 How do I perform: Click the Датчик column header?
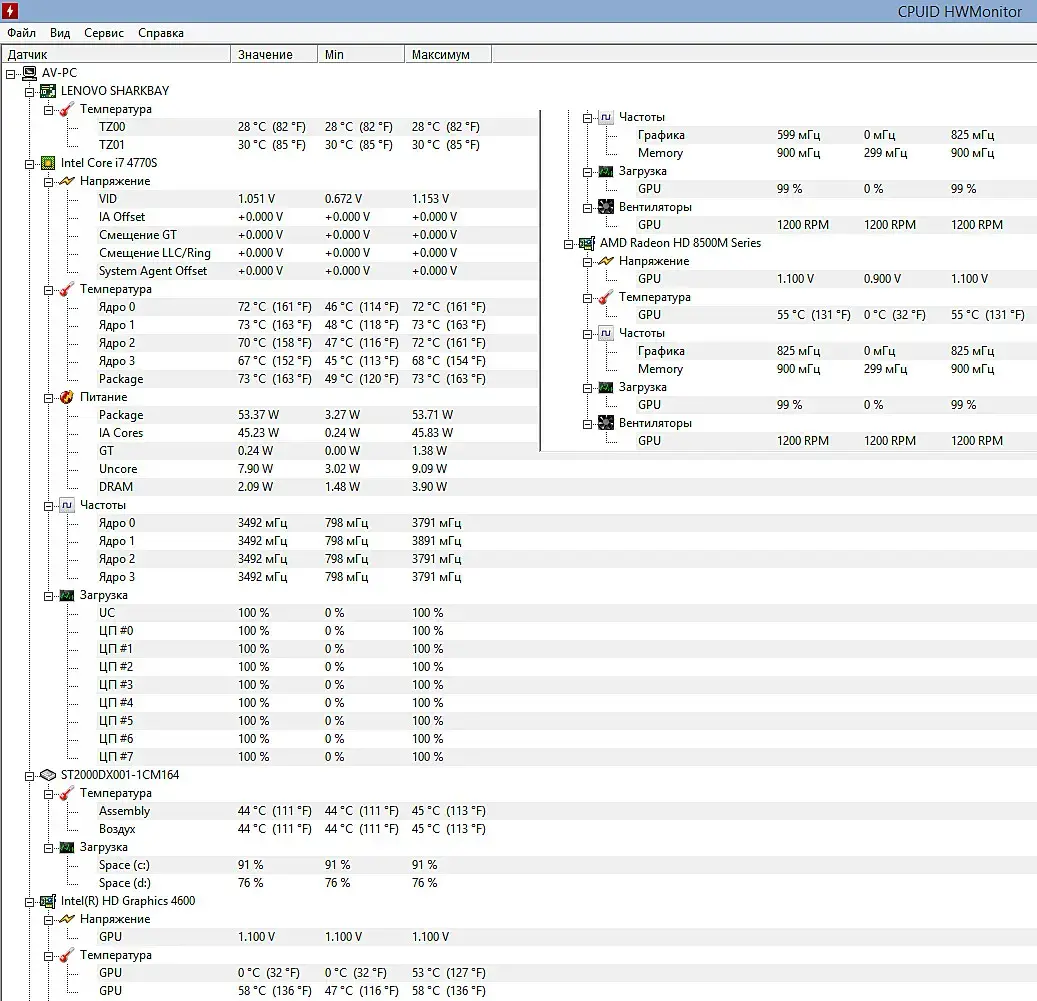coord(116,54)
